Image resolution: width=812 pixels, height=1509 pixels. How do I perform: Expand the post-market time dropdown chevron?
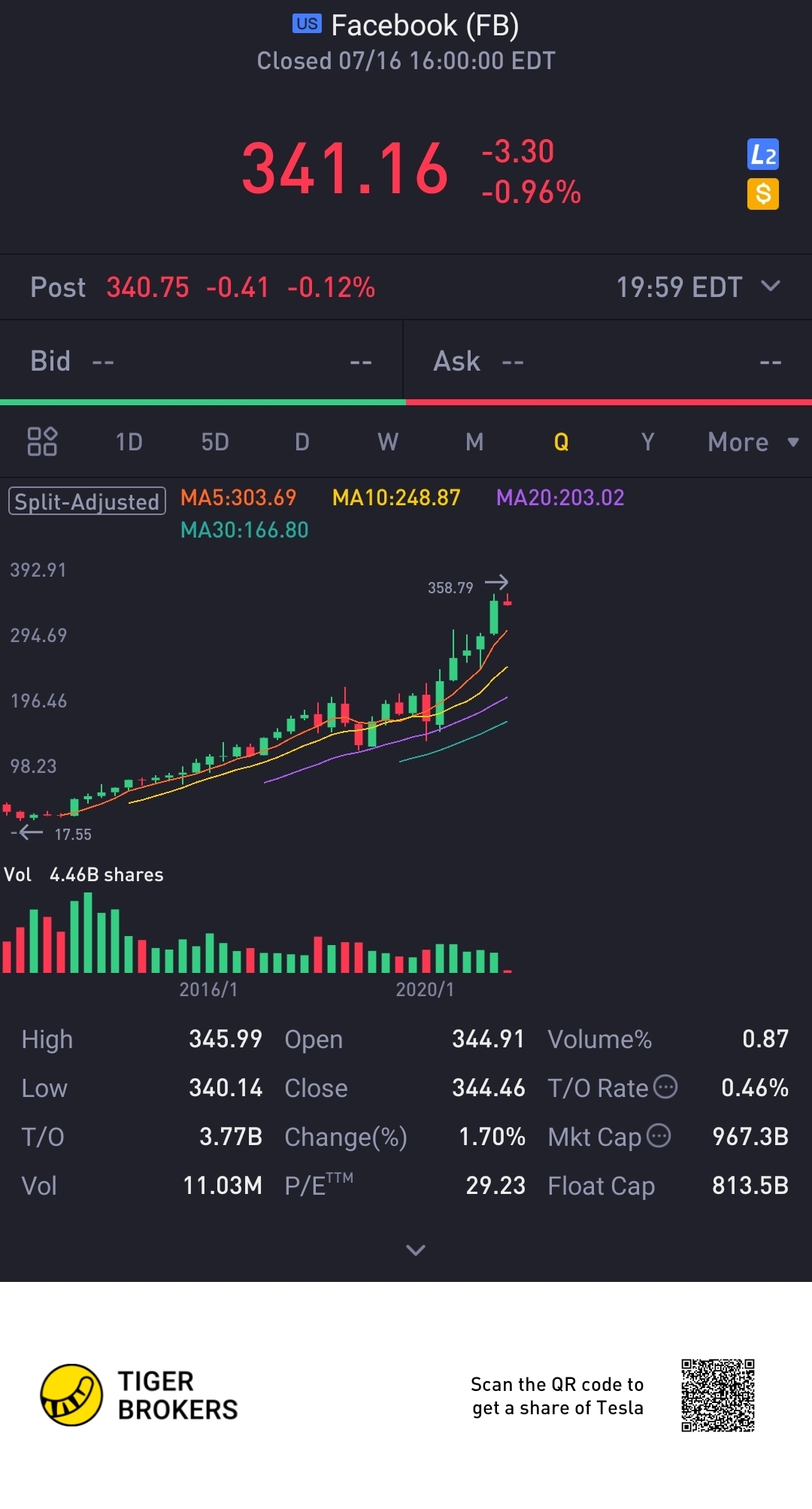[771, 286]
